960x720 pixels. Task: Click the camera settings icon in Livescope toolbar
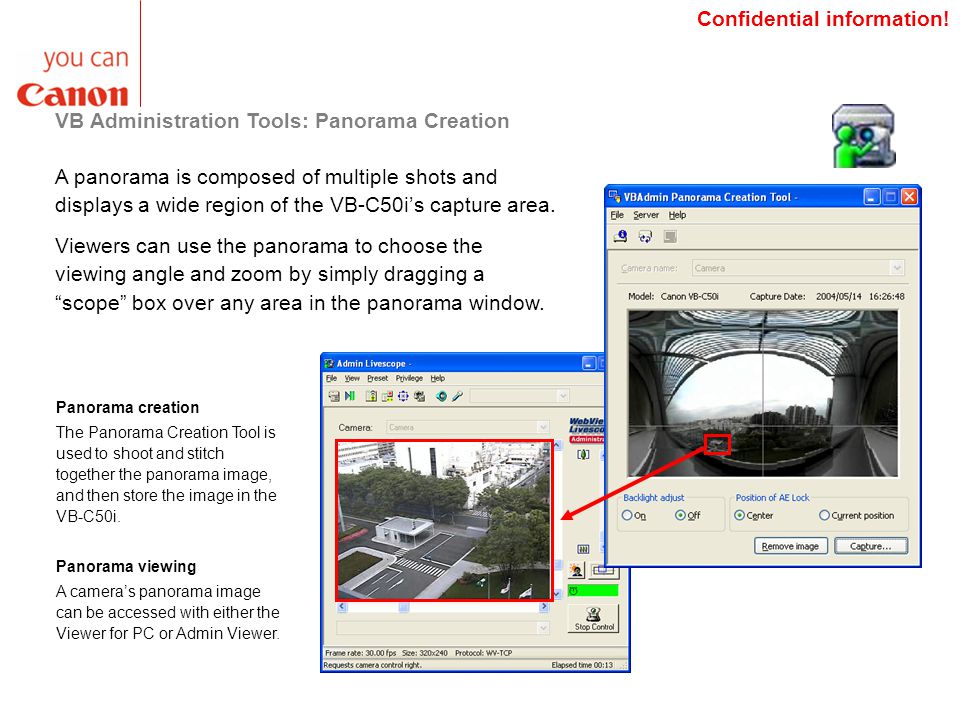(x=419, y=396)
